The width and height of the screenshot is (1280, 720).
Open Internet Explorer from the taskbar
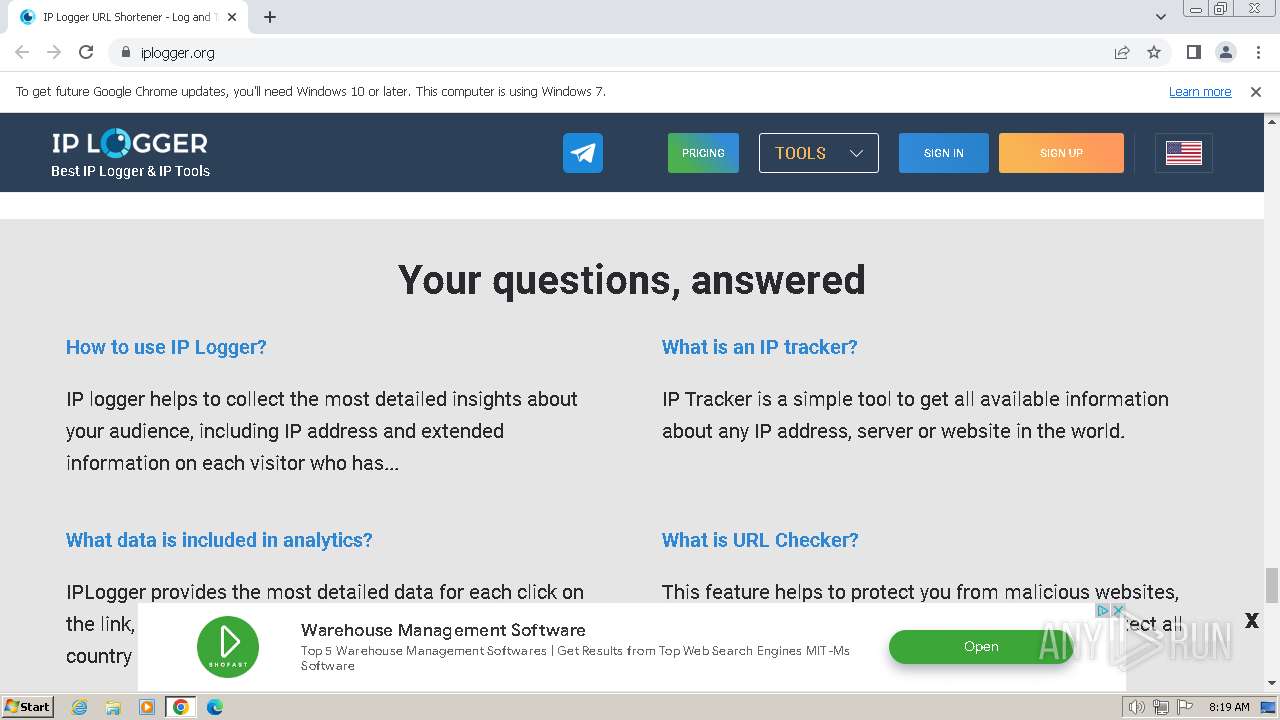point(80,707)
